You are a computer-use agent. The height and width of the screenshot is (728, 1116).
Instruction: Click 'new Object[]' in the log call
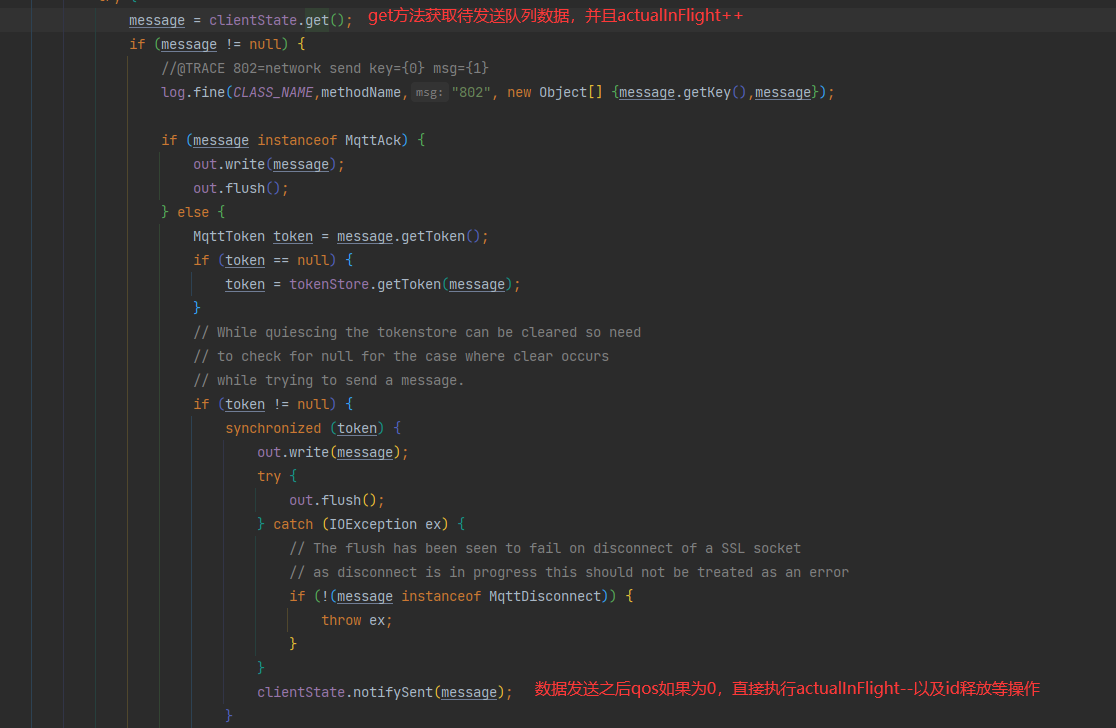click(x=555, y=93)
